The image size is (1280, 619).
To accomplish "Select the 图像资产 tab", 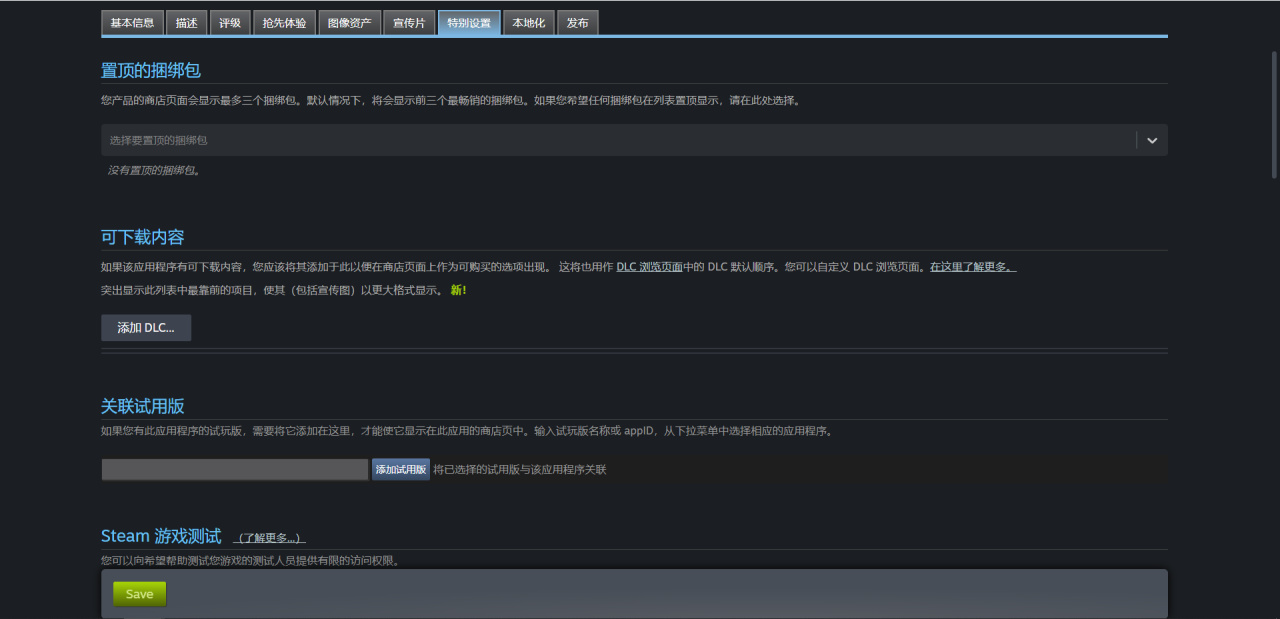I will tap(350, 23).
